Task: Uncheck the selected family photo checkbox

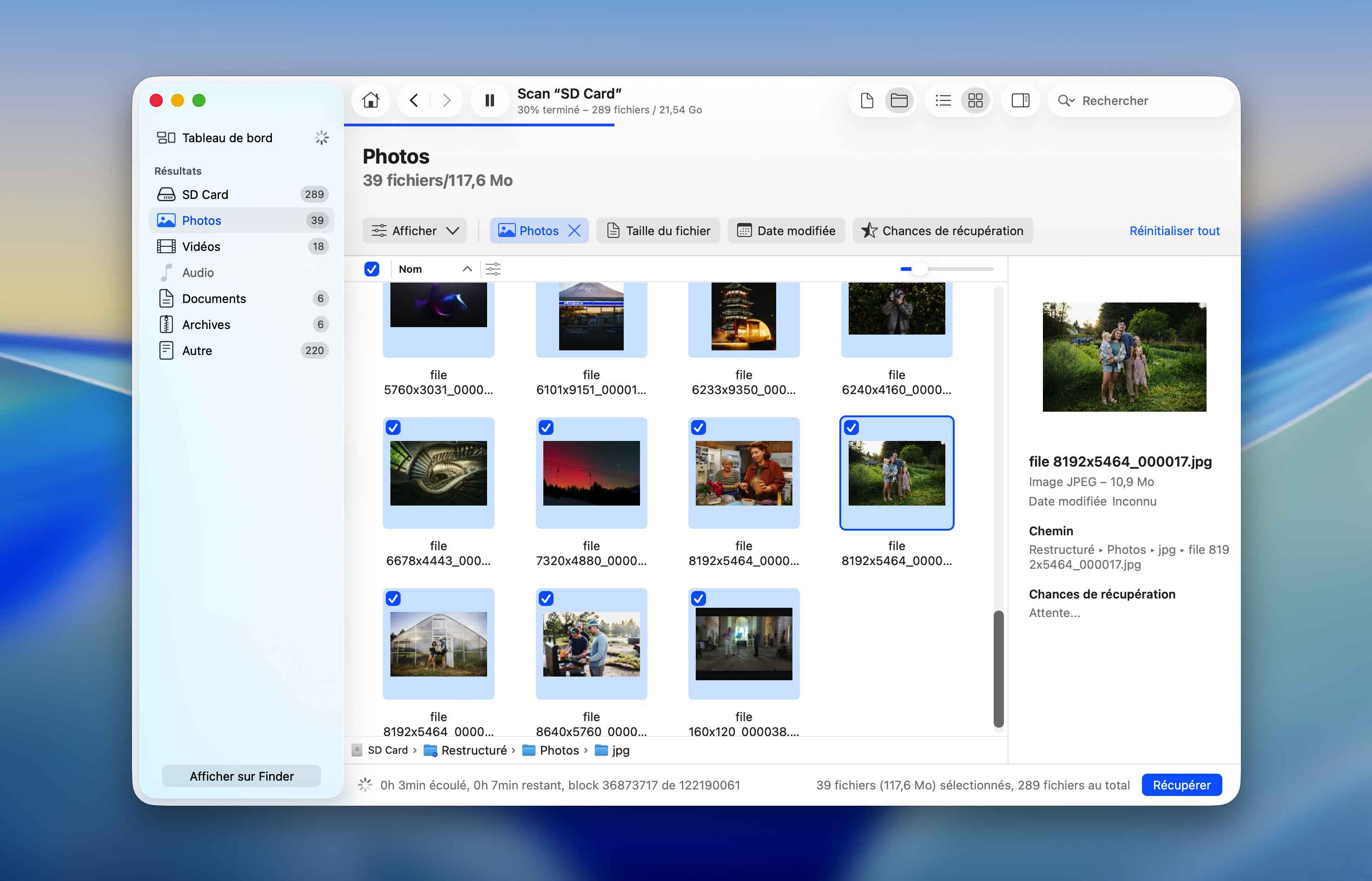Action: coord(851,427)
